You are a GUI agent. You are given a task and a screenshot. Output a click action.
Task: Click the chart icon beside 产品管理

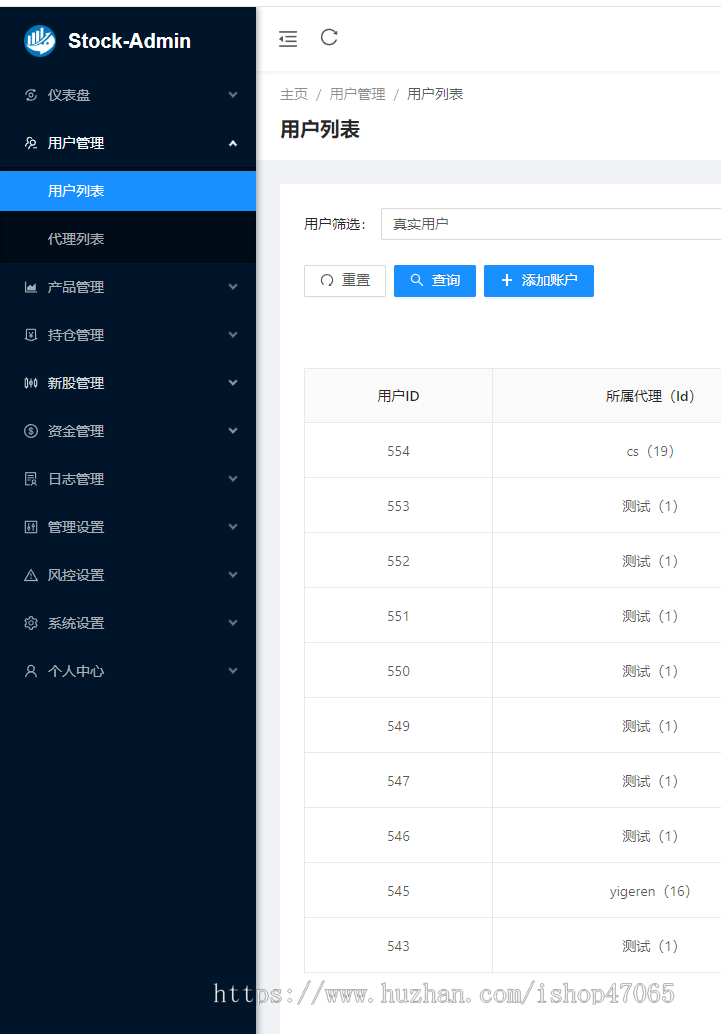(x=30, y=287)
